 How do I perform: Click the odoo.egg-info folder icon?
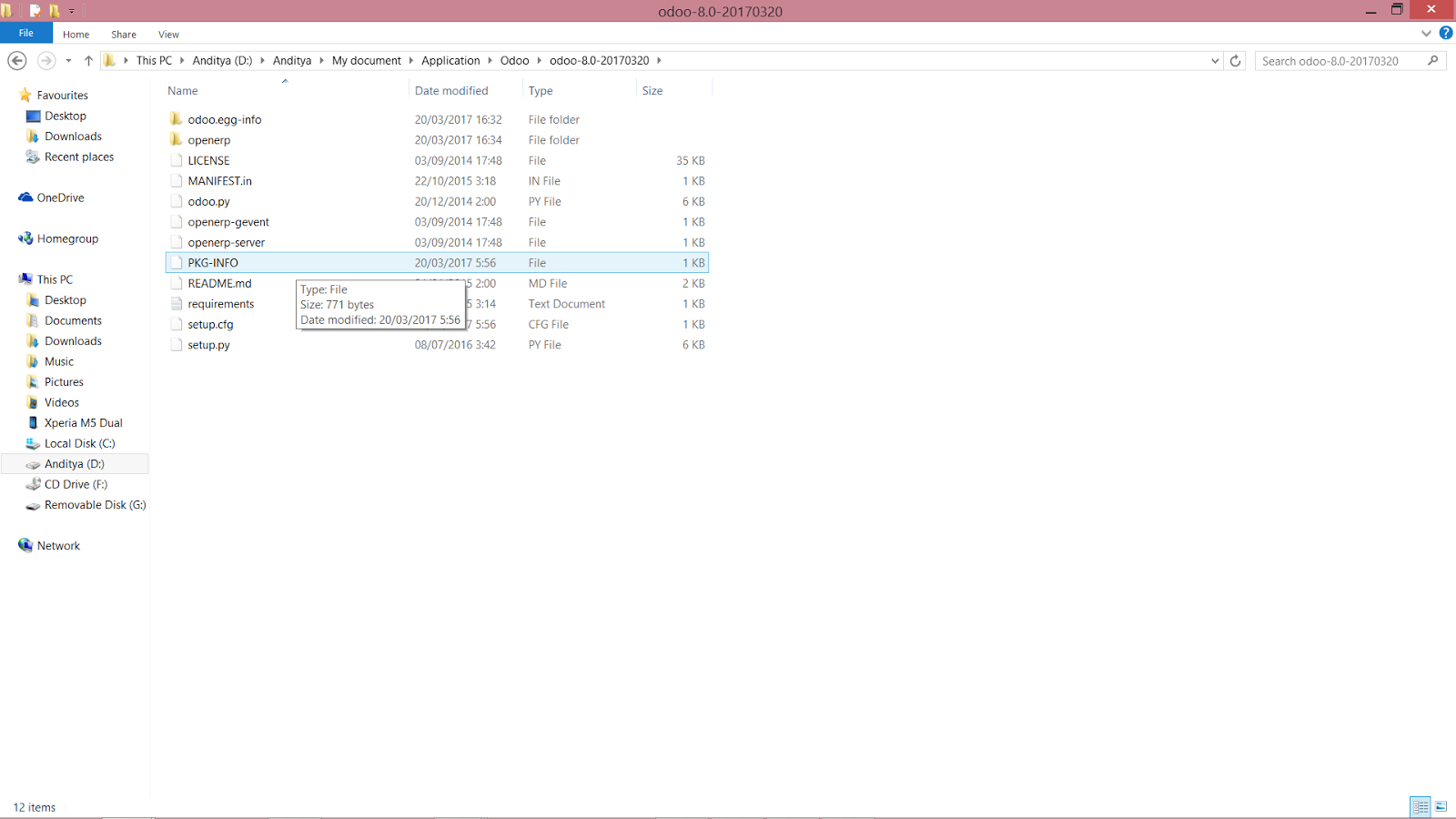(176, 119)
